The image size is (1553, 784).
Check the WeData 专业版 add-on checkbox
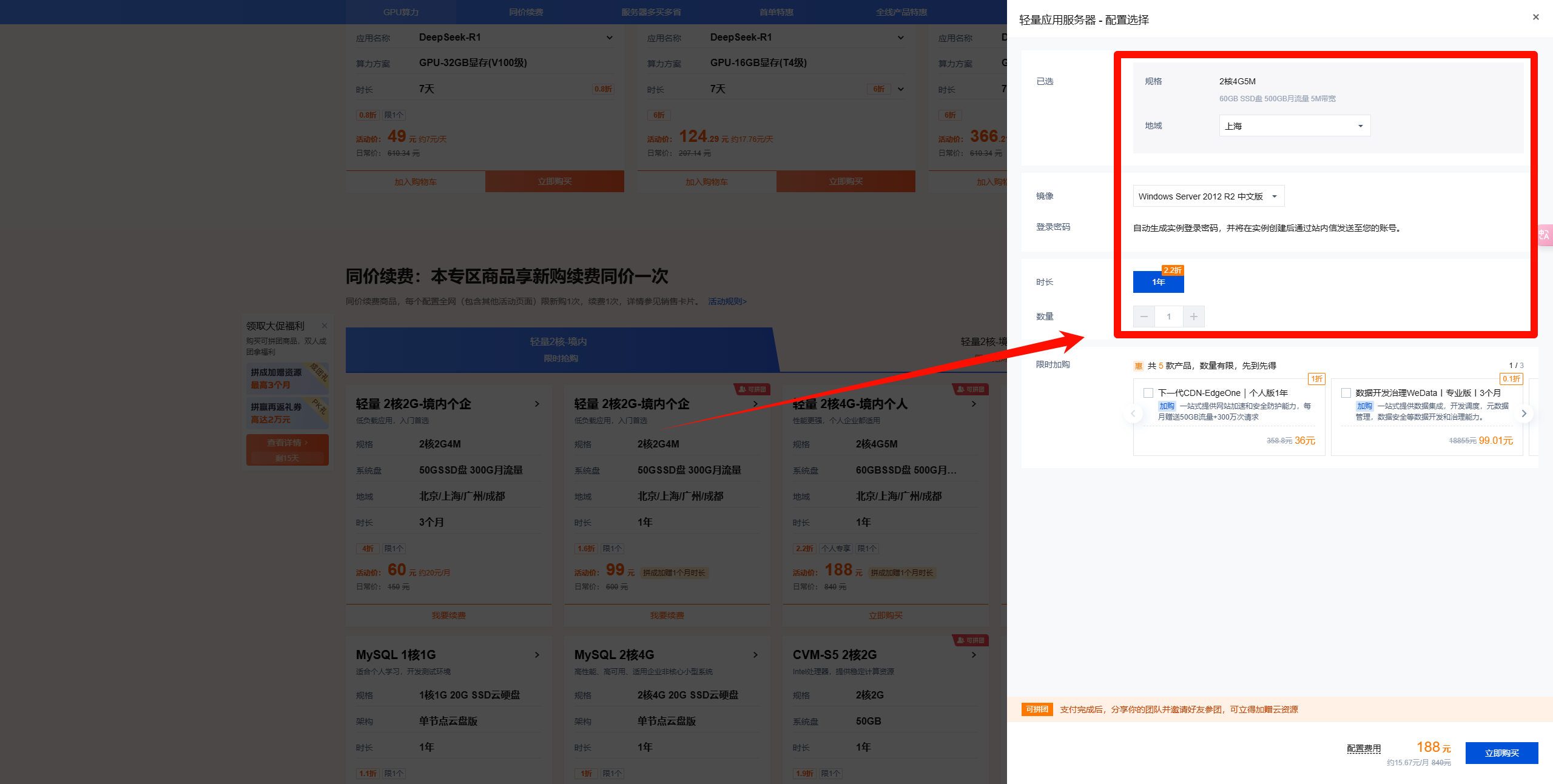(1346, 392)
